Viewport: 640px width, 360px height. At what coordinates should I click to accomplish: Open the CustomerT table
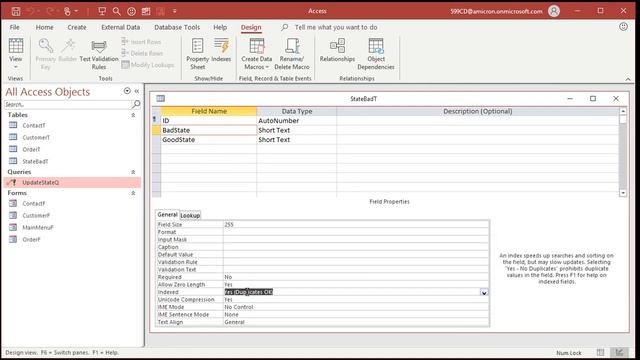click(x=36, y=137)
